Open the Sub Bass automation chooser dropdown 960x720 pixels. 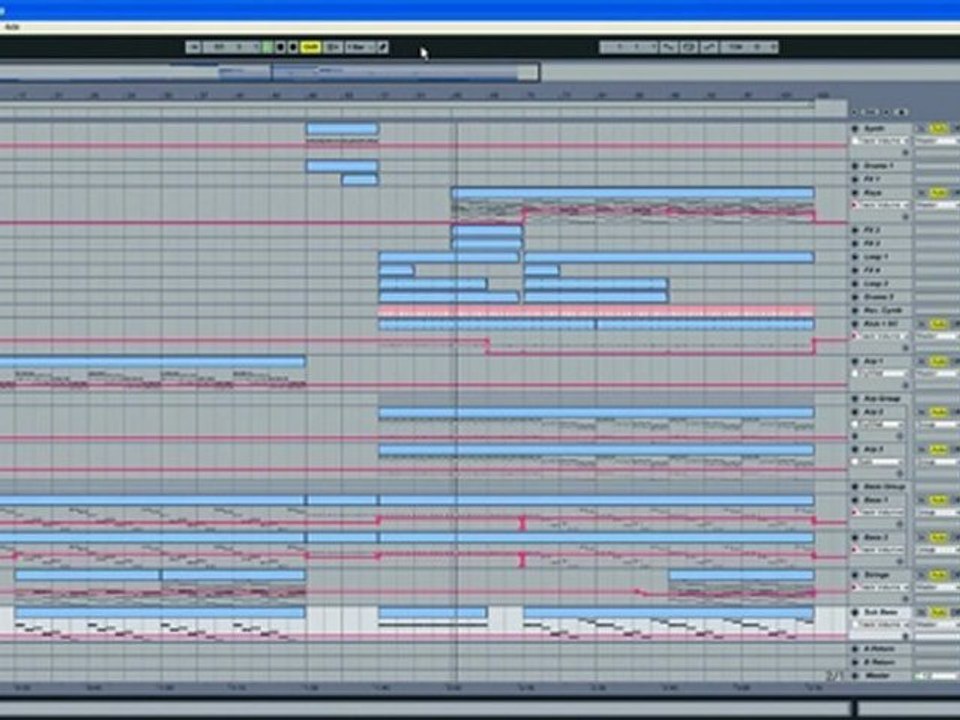885,624
